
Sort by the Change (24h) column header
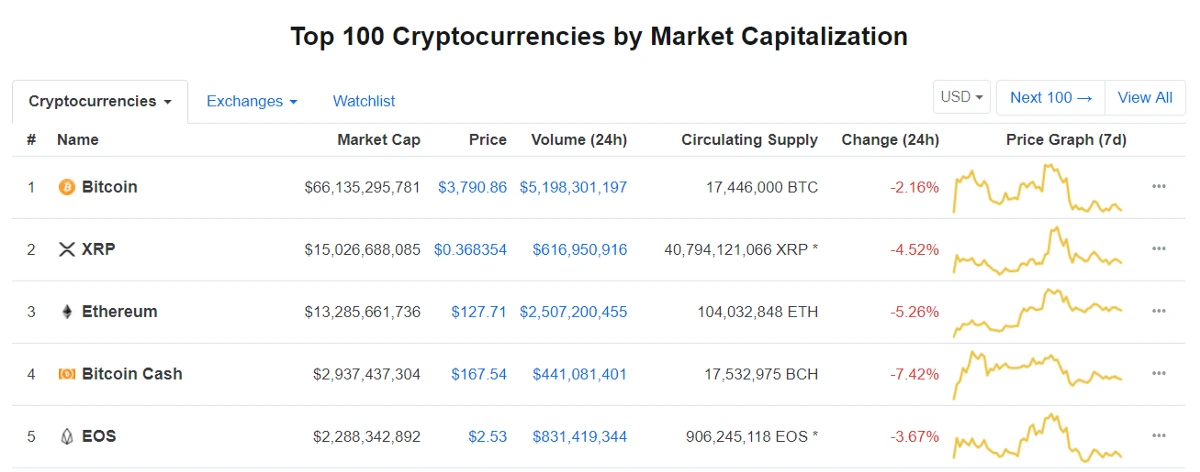point(890,140)
